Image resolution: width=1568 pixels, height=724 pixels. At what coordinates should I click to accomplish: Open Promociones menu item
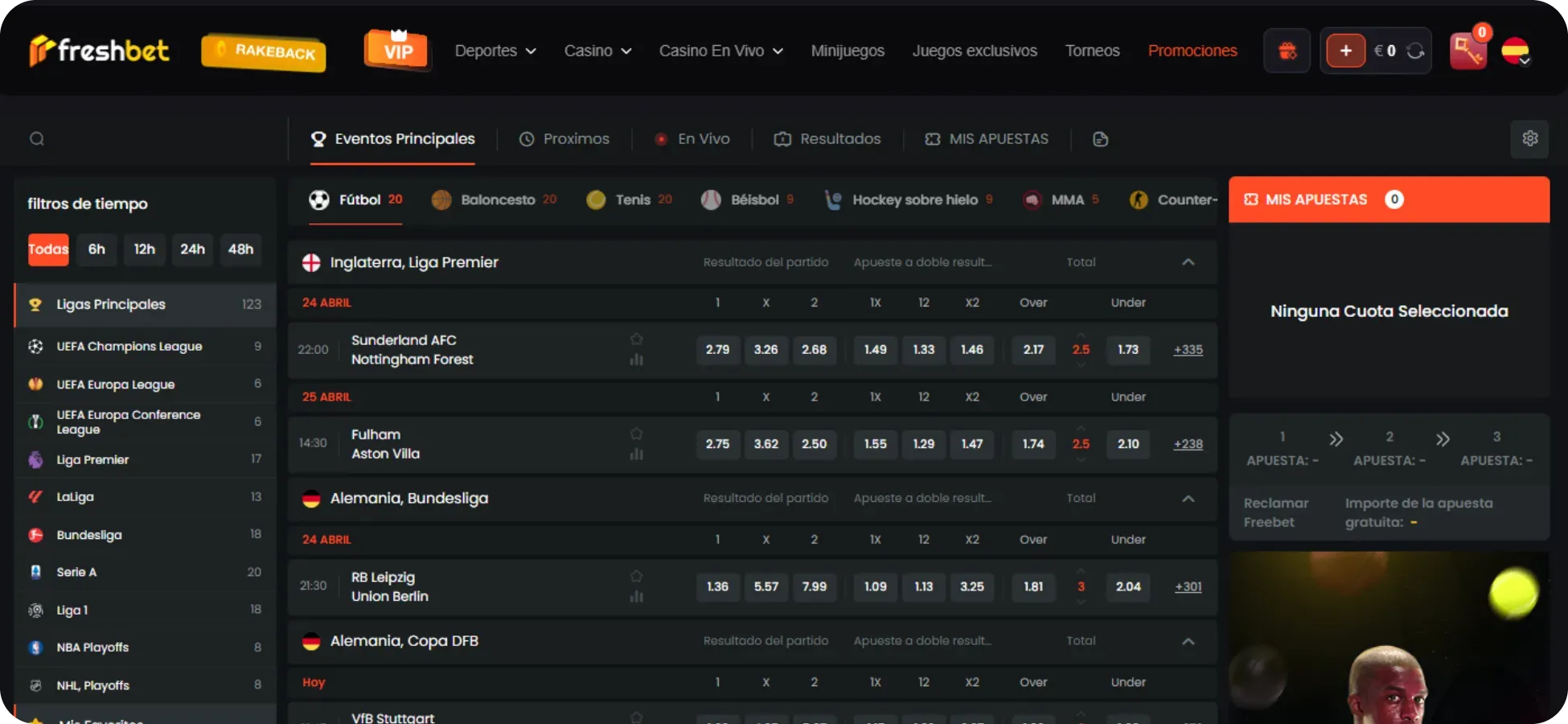pos(1192,51)
